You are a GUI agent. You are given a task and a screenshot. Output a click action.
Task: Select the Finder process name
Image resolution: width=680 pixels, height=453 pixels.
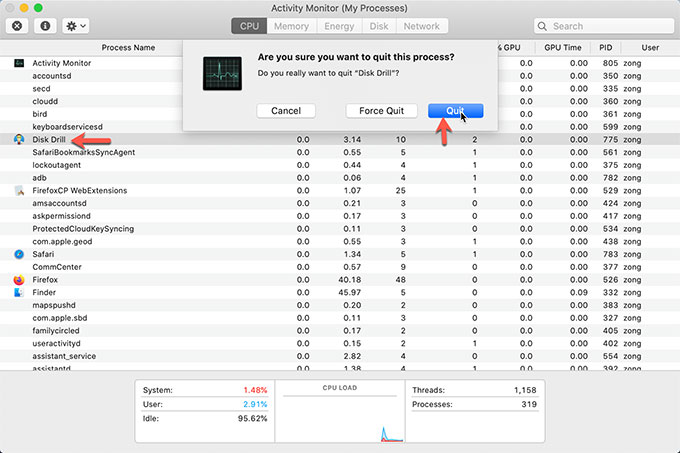[x=44, y=292]
